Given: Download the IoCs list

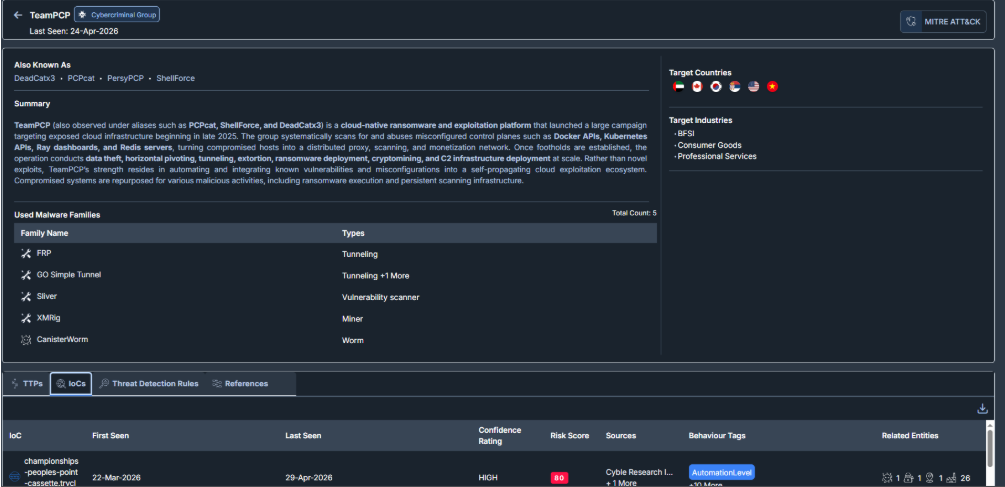Looking at the screenshot, I should coord(982,409).
